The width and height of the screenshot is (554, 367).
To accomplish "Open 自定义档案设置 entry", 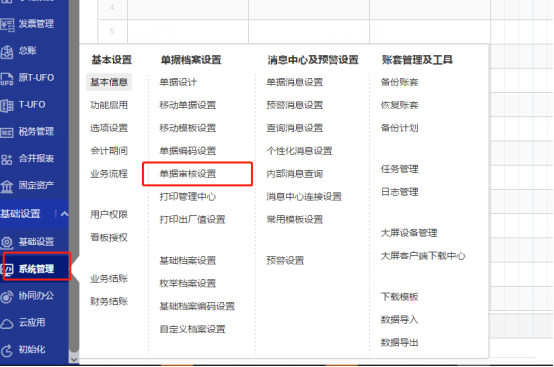I will 192,329.
